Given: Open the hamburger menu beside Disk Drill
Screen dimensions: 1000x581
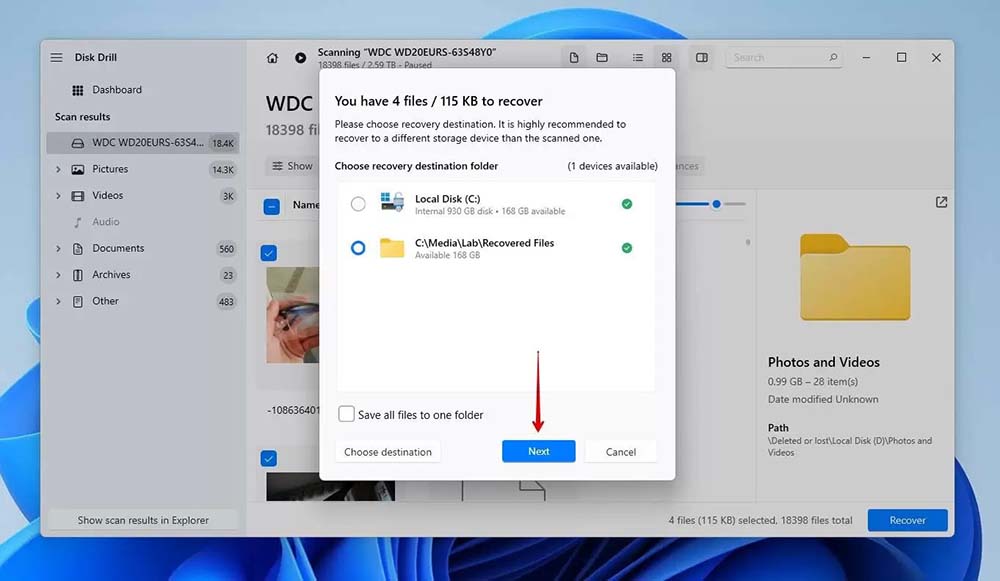Looking at the screenshot, I should (x=57, y=58).
